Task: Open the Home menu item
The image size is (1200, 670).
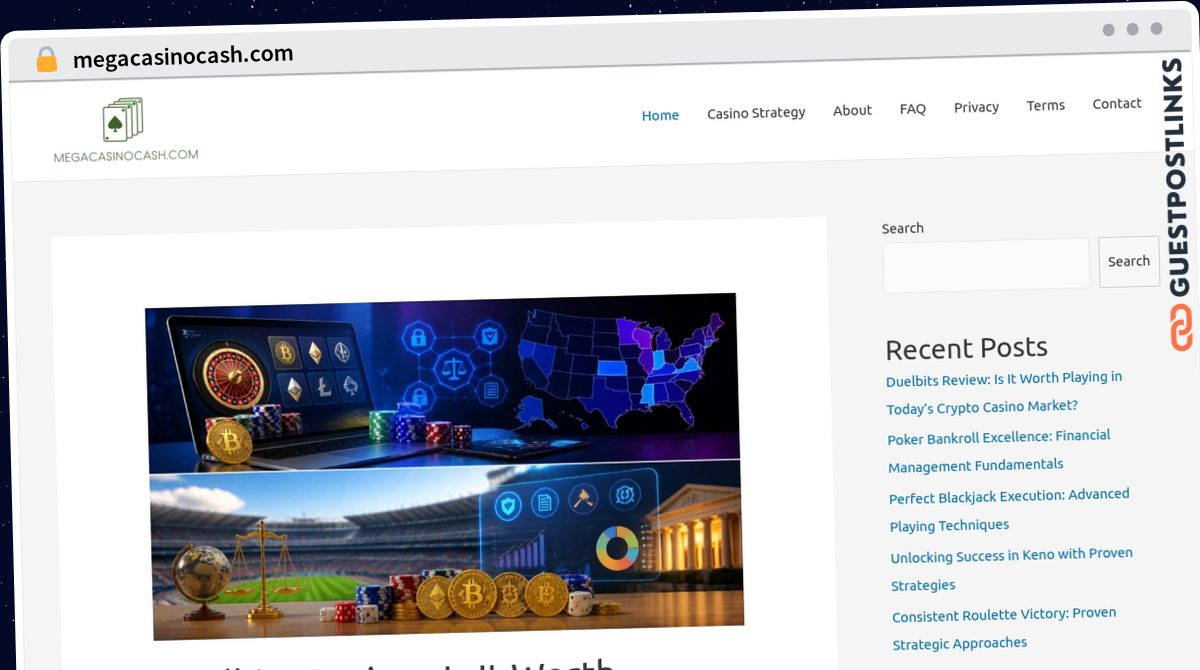Action: click(660, 115)
